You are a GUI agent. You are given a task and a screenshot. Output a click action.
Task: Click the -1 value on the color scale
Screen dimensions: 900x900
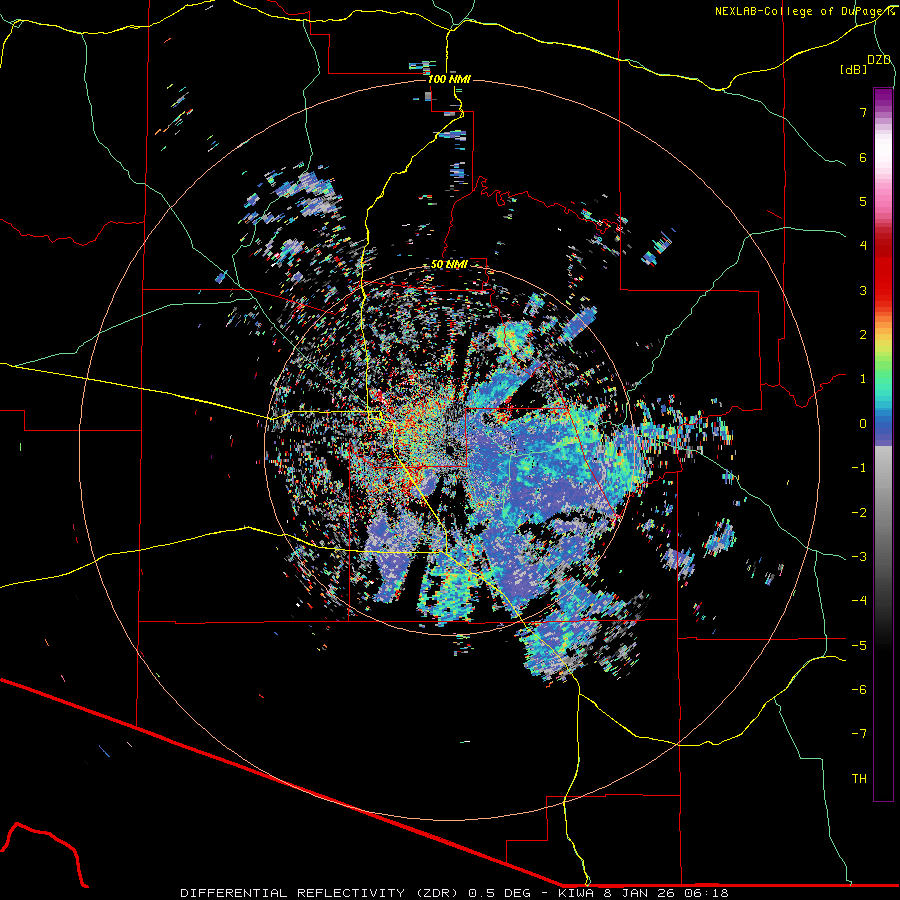point(859,468)
